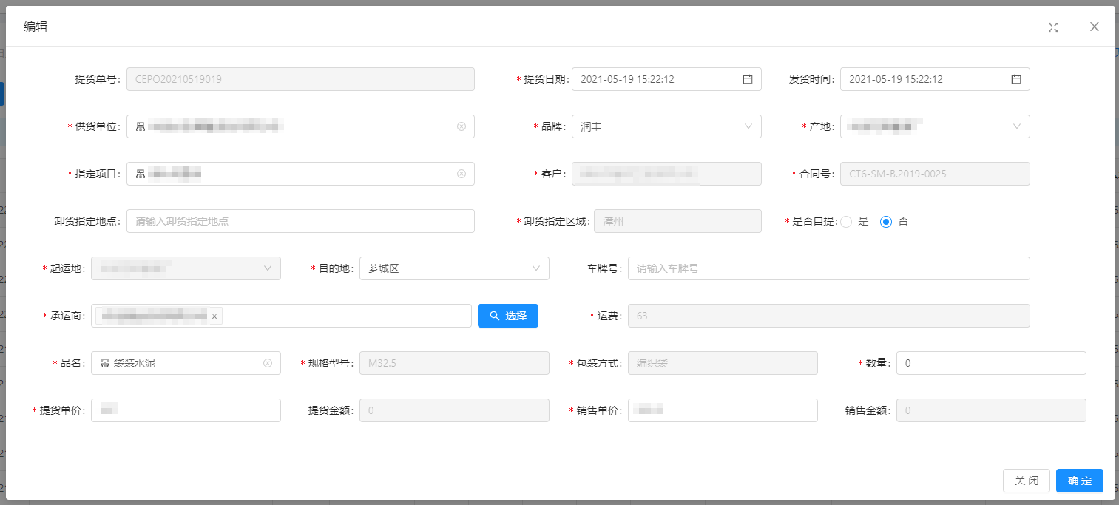
Task: Confirm with the 确定 button
Action: (x=1080, y=481)
